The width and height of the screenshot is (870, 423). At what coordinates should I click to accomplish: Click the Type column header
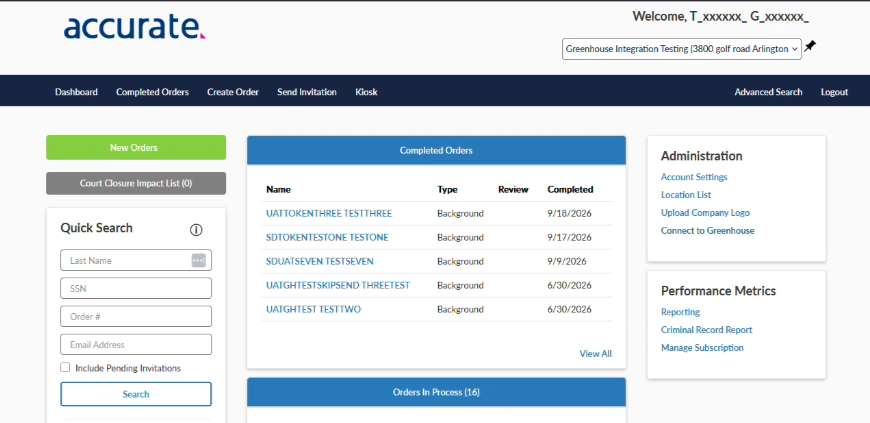pos(447,189)
